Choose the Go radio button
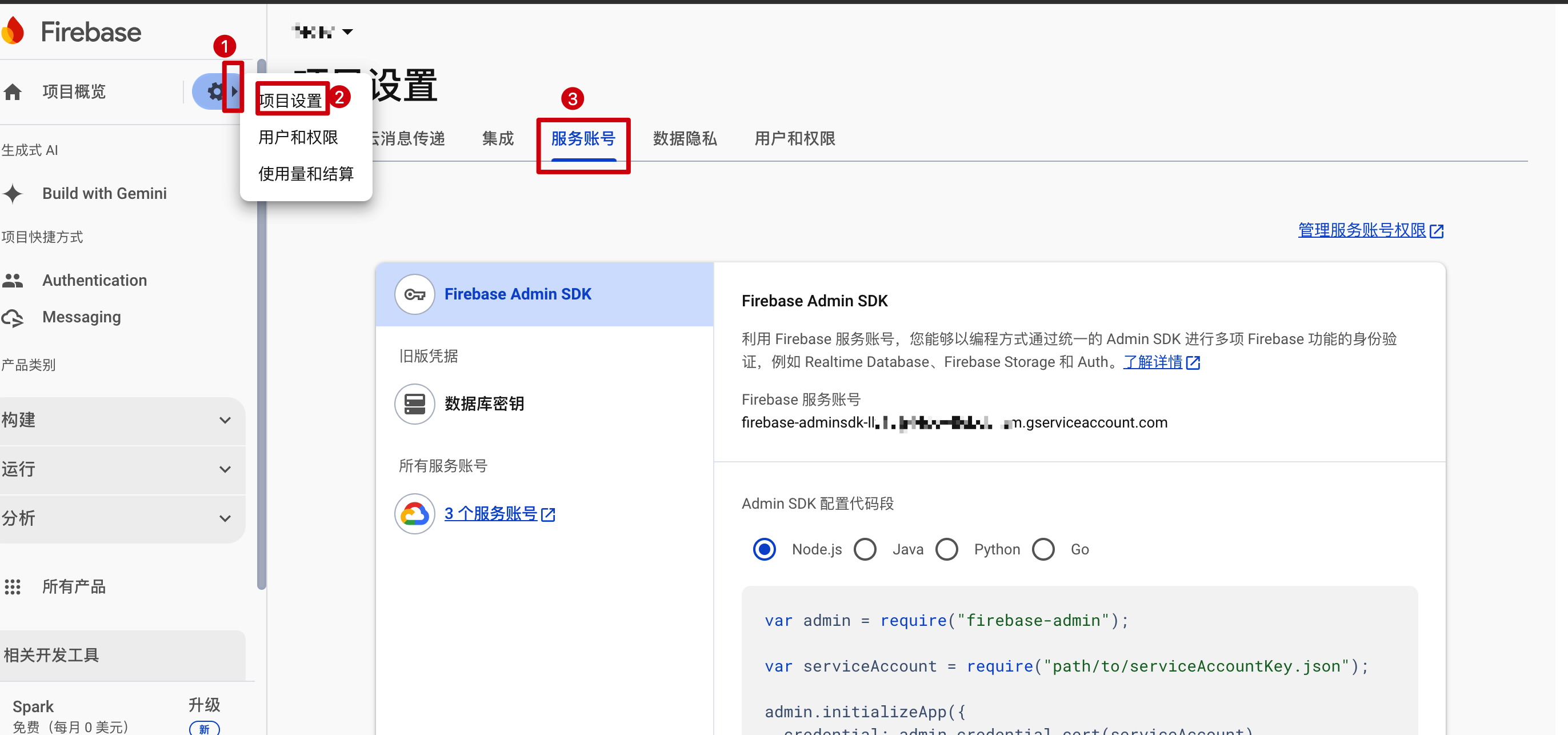 pos(1043,549)
